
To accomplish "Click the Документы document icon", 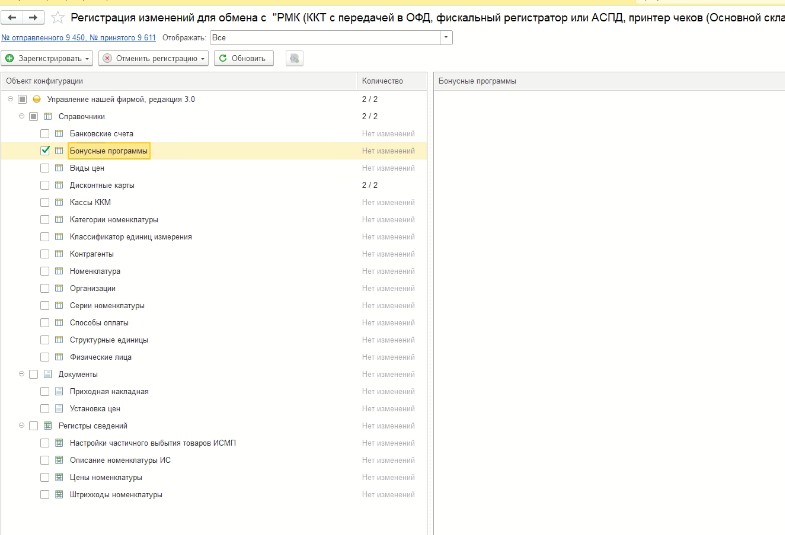I will pos(47,374).
